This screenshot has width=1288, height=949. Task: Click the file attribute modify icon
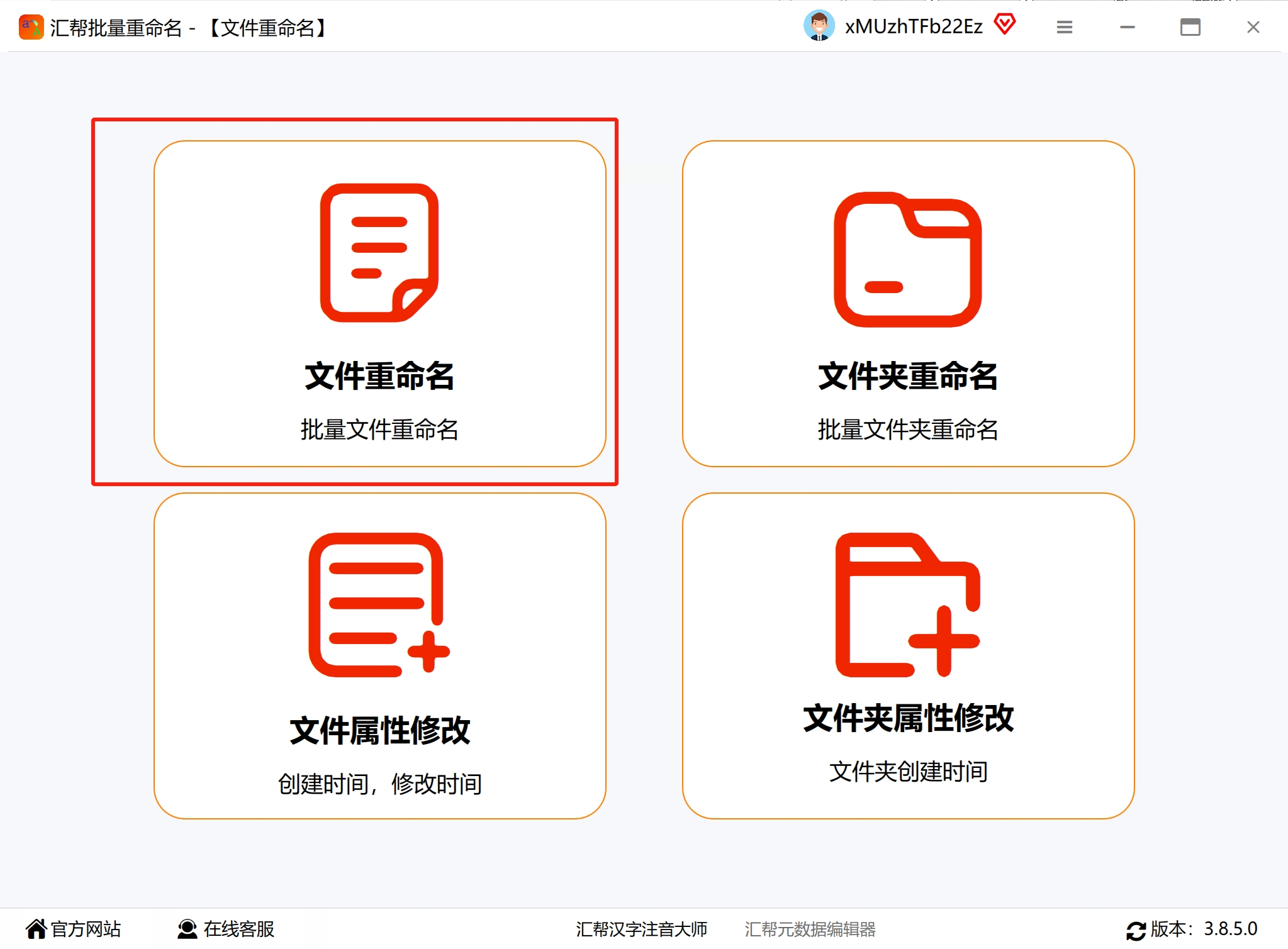coord(379,604)
